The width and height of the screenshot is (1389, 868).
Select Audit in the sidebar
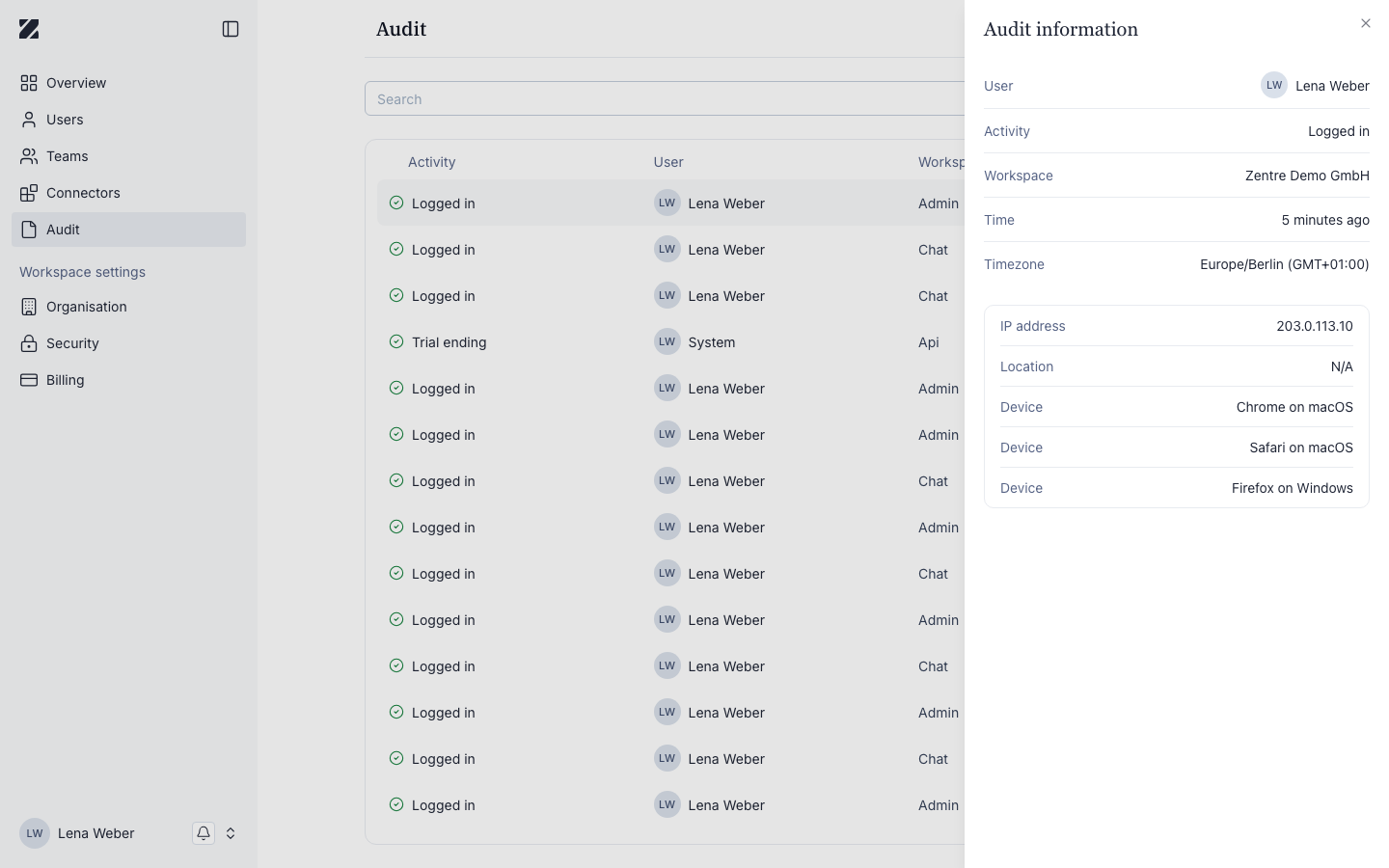128,230
